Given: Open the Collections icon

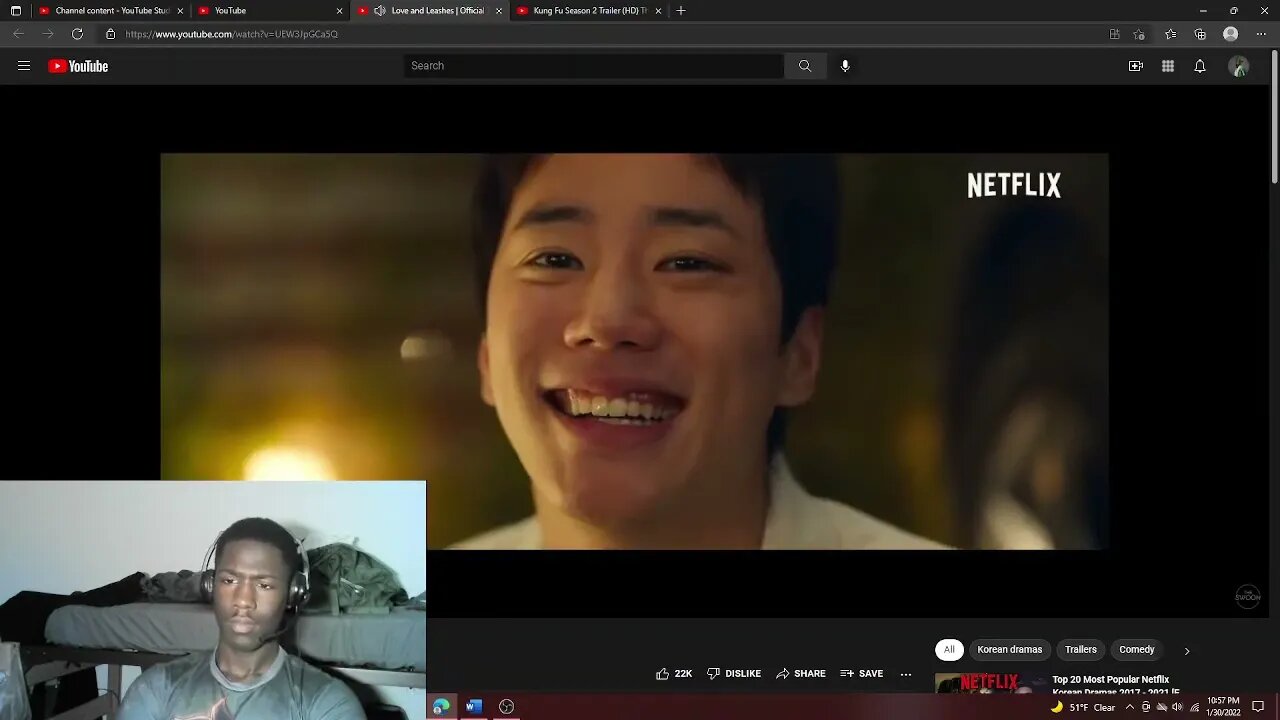Looking at the screenshot, I should tap(1201, 34).
